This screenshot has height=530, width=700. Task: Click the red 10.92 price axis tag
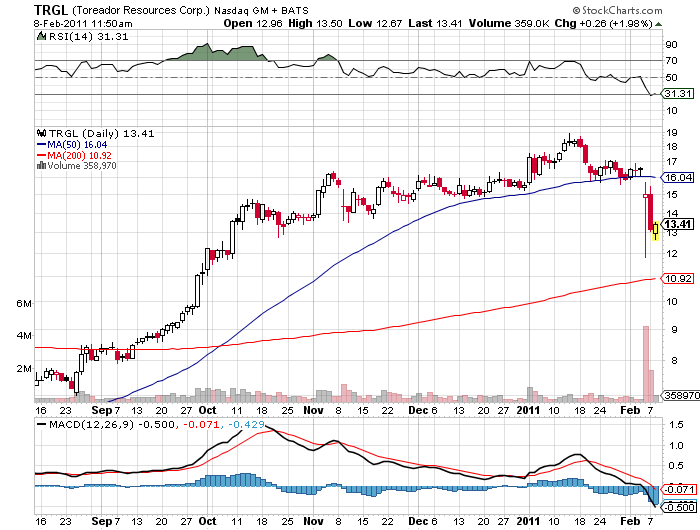click(677, 278)
